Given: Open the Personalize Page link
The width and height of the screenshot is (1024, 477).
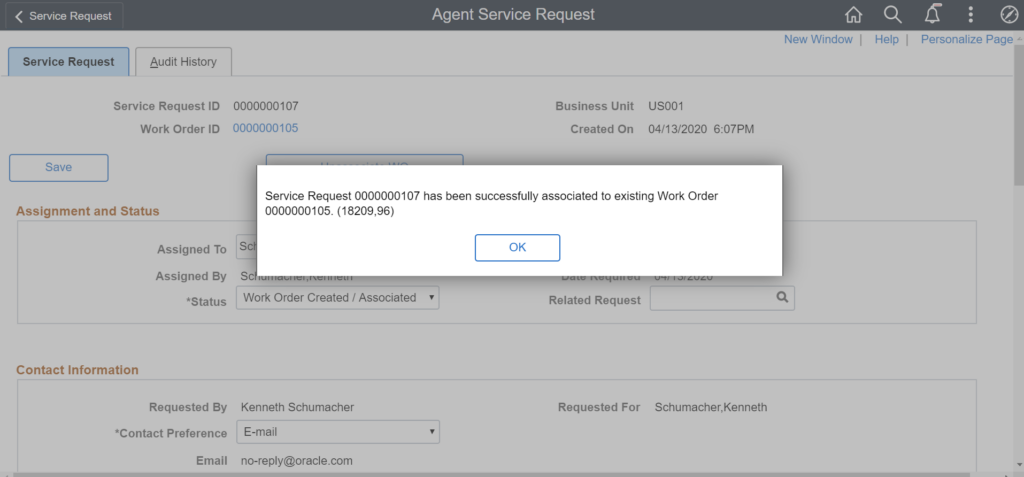Looking at the screenshot, I should point(966,39).
